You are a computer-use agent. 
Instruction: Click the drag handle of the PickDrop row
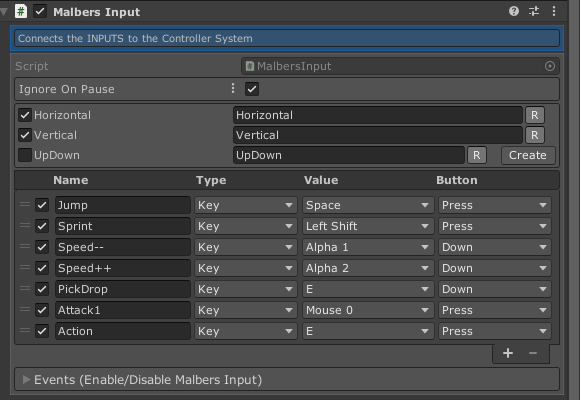25,288
